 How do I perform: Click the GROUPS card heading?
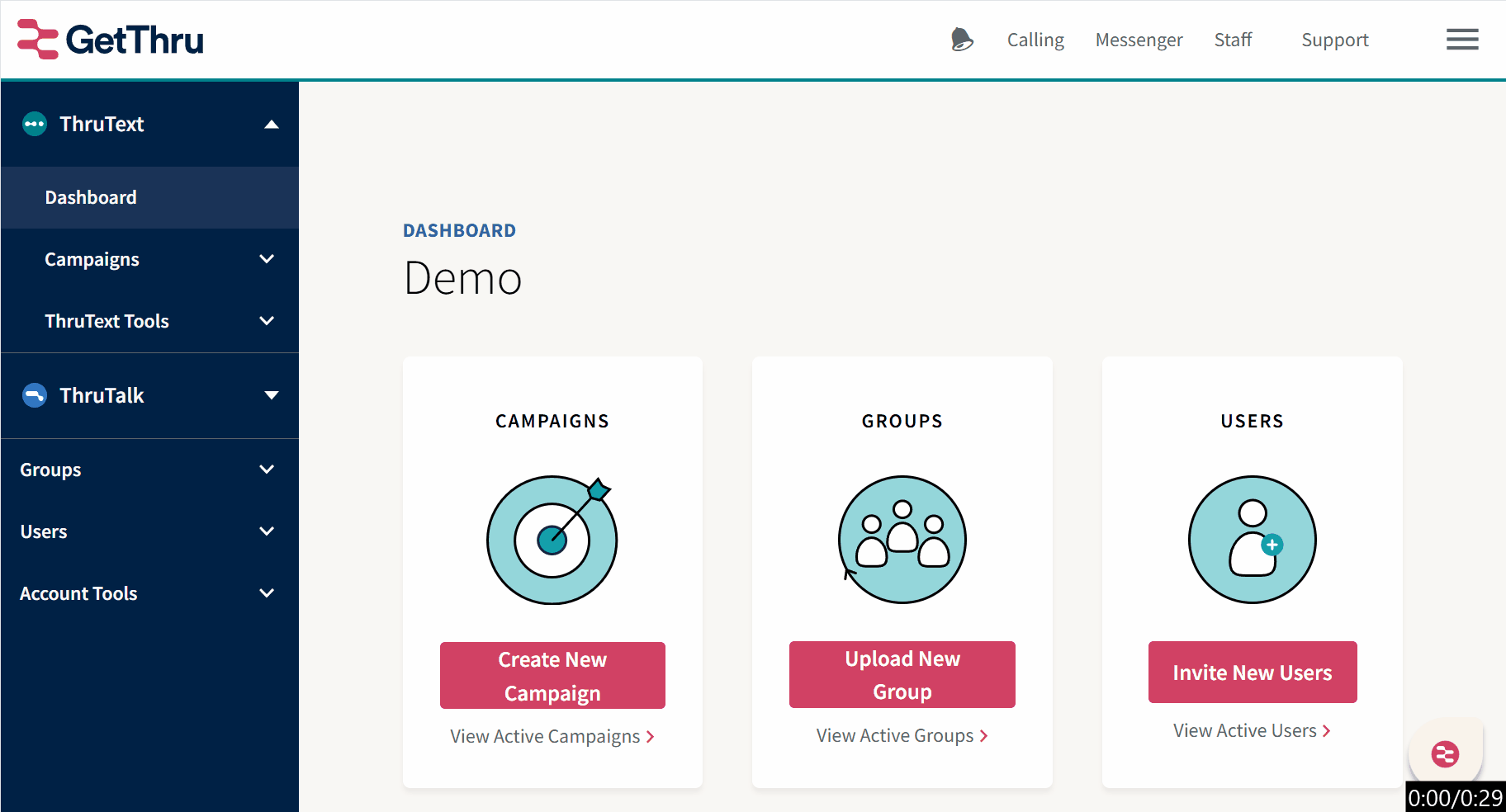click(902, 421)
